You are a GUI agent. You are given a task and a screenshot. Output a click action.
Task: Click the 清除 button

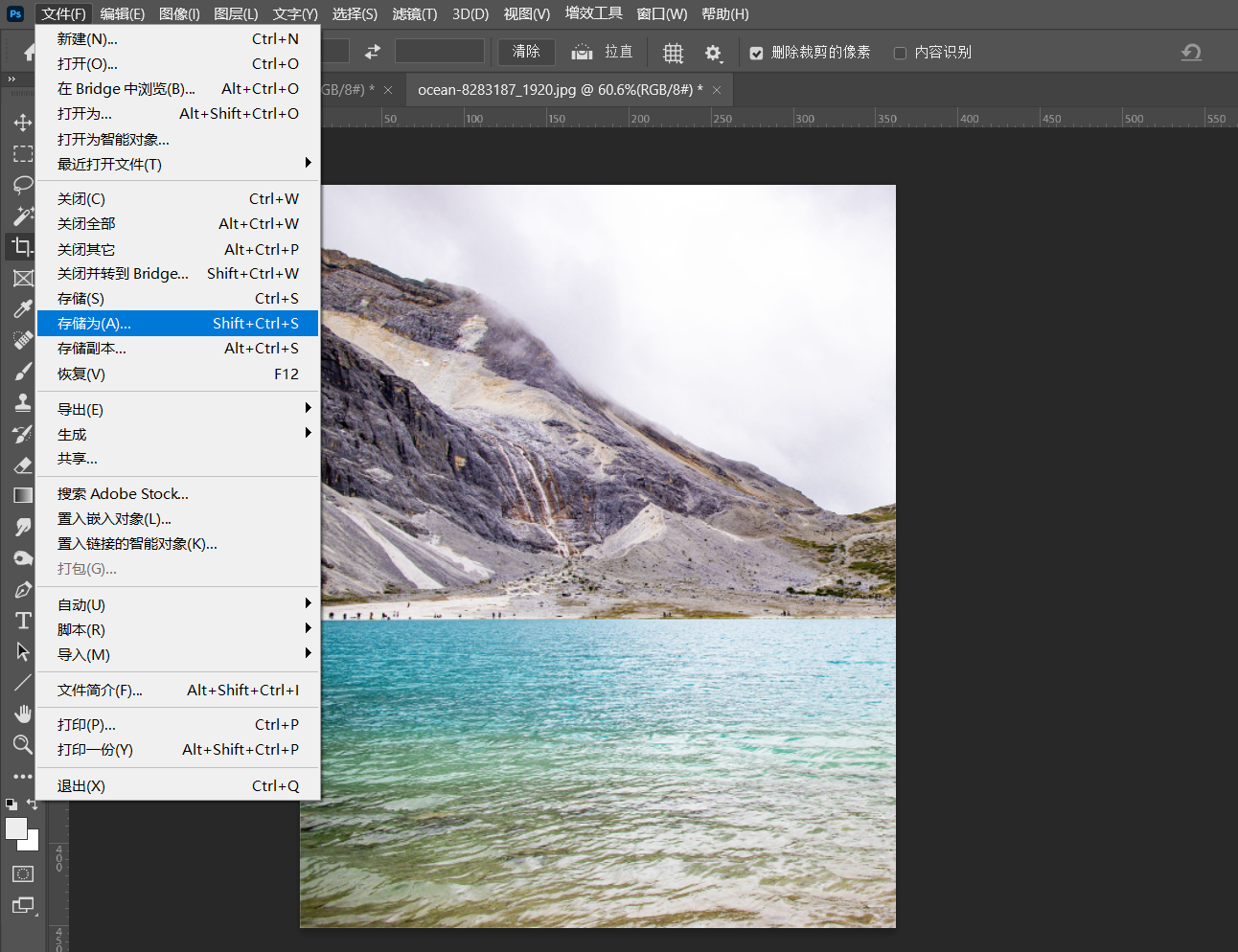click(x=526, y=52)
